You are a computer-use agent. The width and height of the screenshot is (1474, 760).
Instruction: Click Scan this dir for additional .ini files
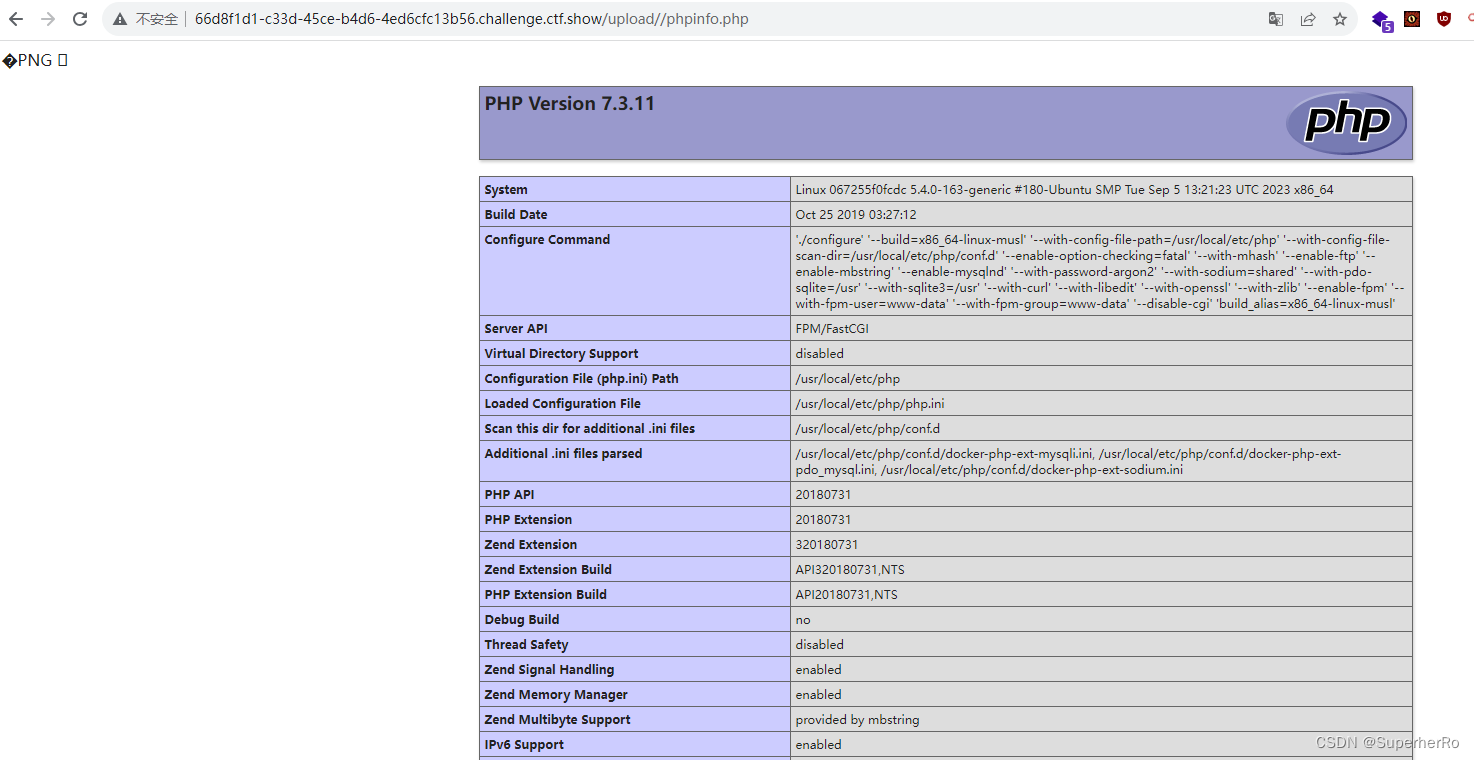tap(590, 429)
